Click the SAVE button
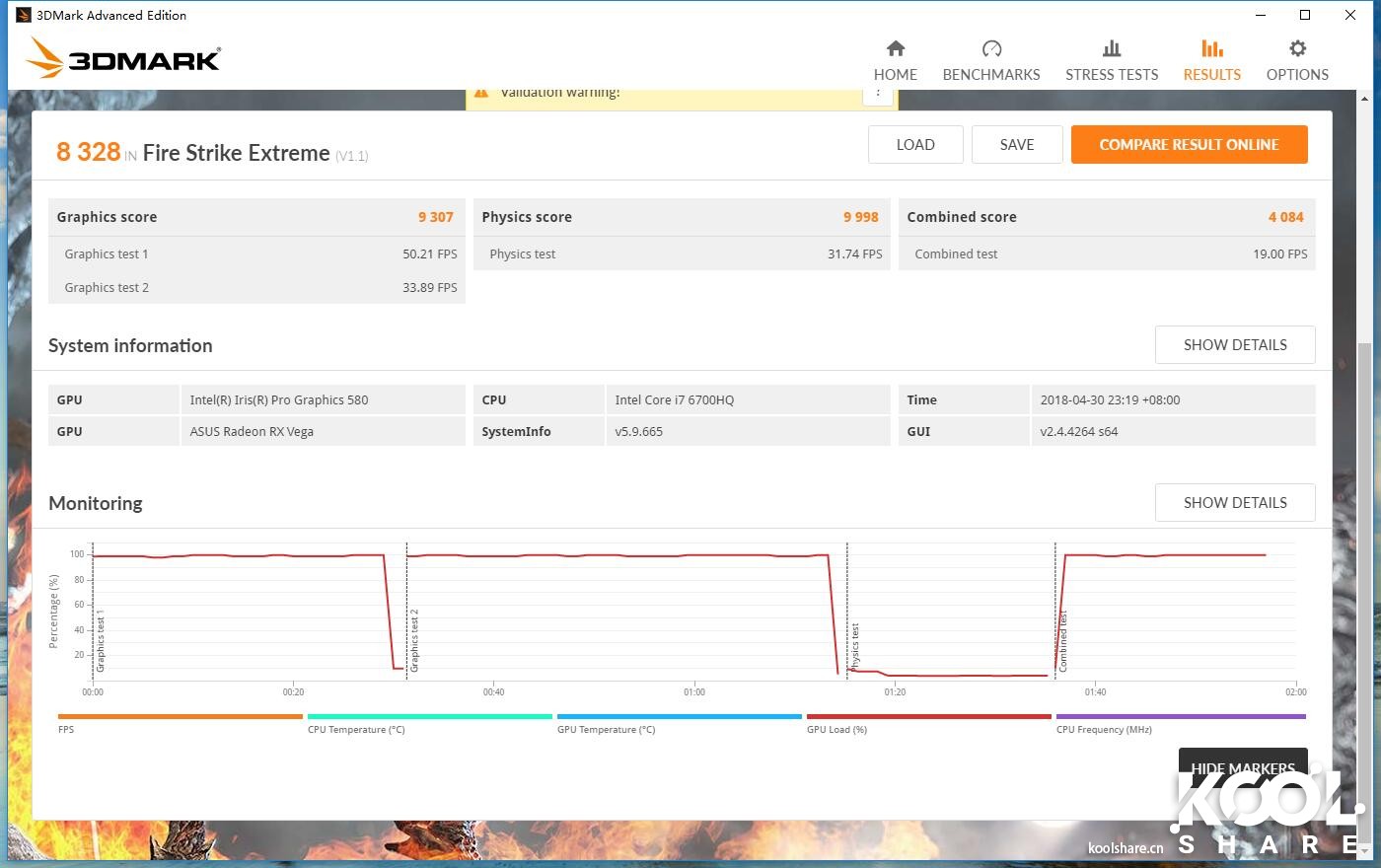This screenshot has height=868, width=1381. pos(1017,144)
